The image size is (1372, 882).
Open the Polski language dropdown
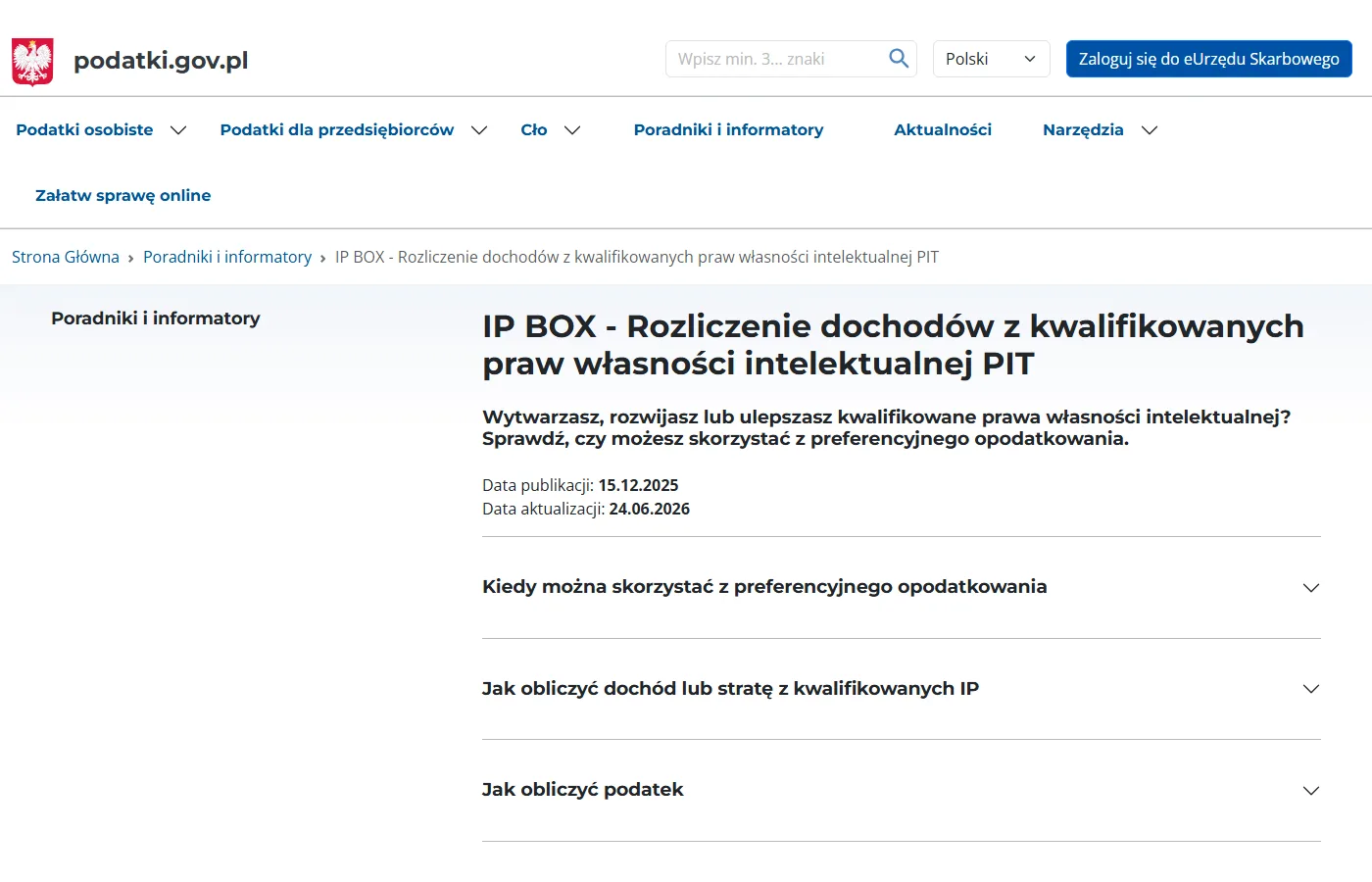991,59
